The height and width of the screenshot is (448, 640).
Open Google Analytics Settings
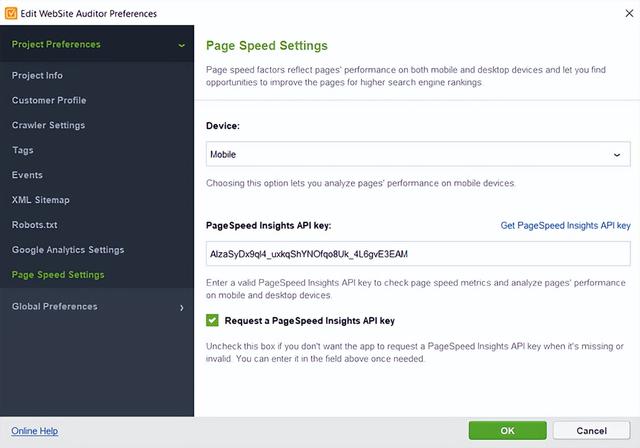click(68, 250)
